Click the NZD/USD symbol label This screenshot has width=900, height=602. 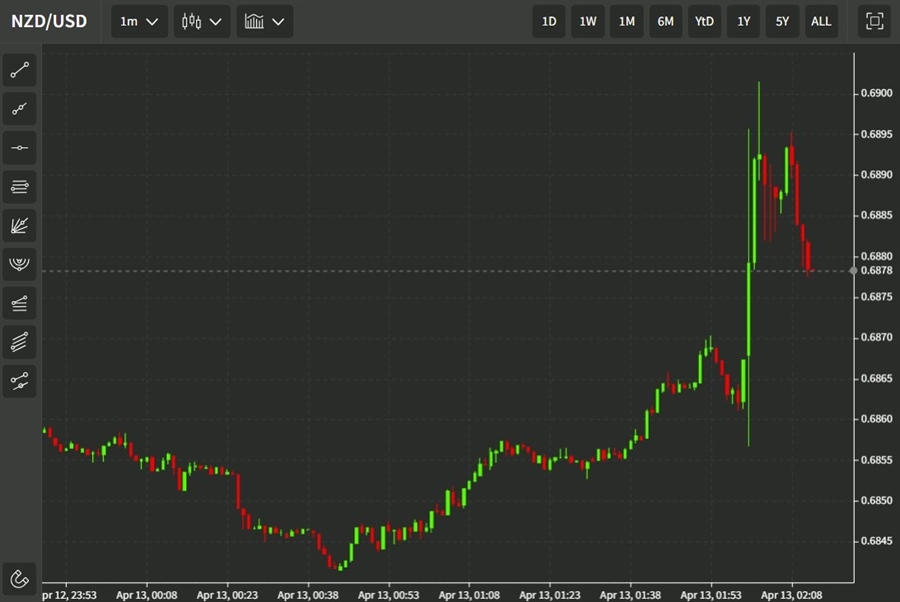pyautogui.click(x=49, y=21)
